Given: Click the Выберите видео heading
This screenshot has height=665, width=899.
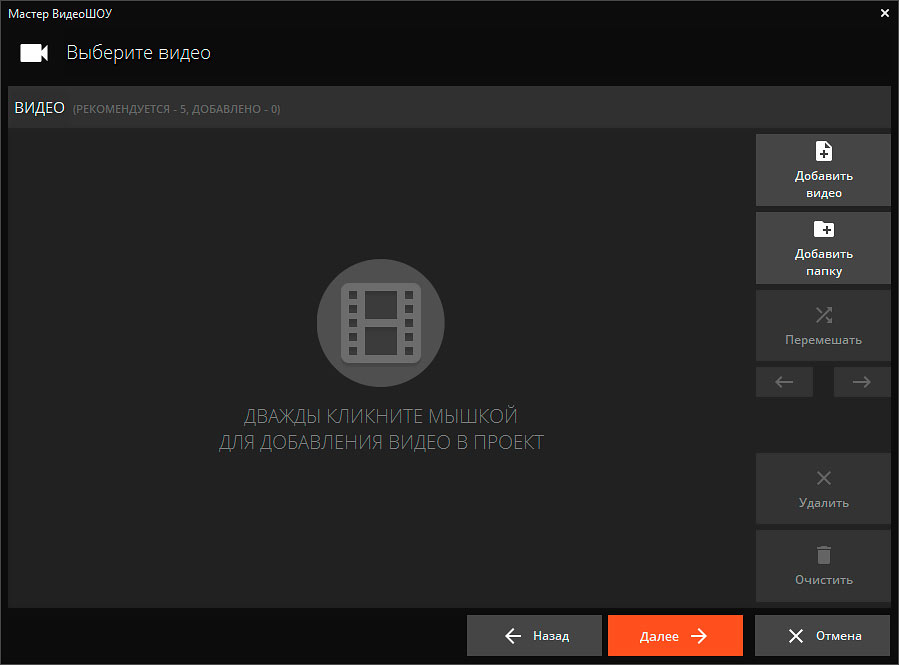Looking at the screenshot, I should click(x=138, y=53).
